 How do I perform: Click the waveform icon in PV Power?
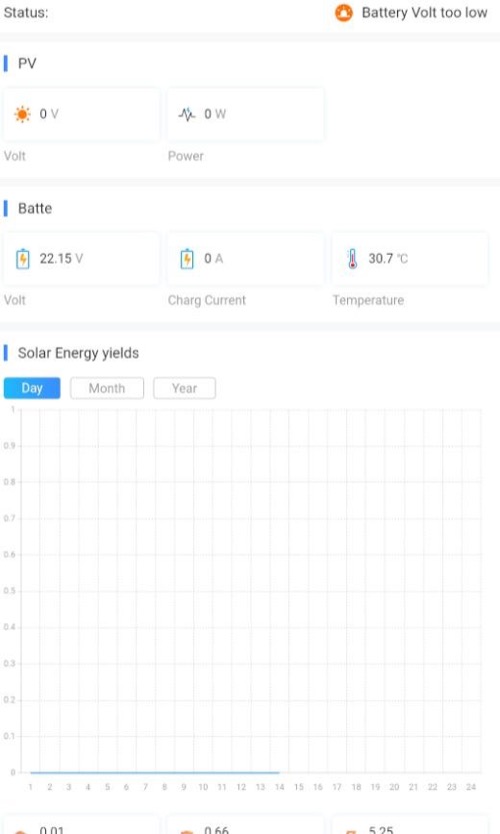tap(187, 114)
